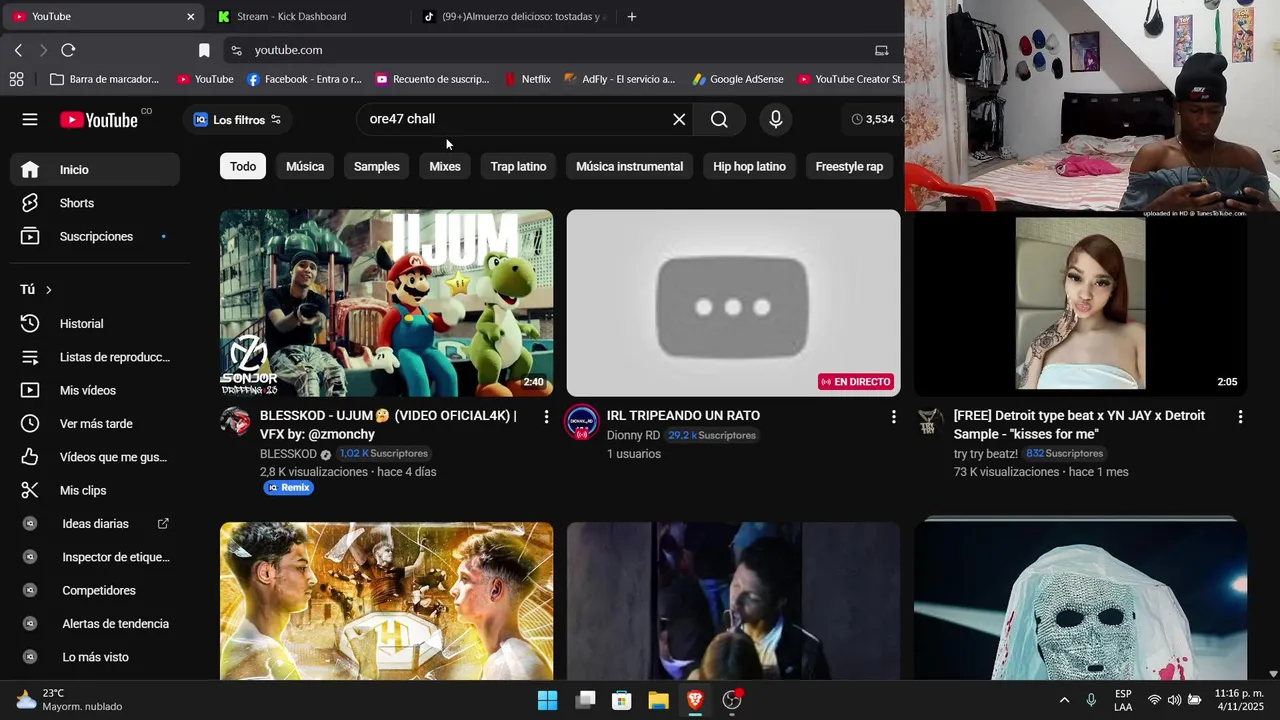The height and width of the screenshot is (720, 1280).
Task: Open more options for Detroit type beat
Action: click(1240, 416)
